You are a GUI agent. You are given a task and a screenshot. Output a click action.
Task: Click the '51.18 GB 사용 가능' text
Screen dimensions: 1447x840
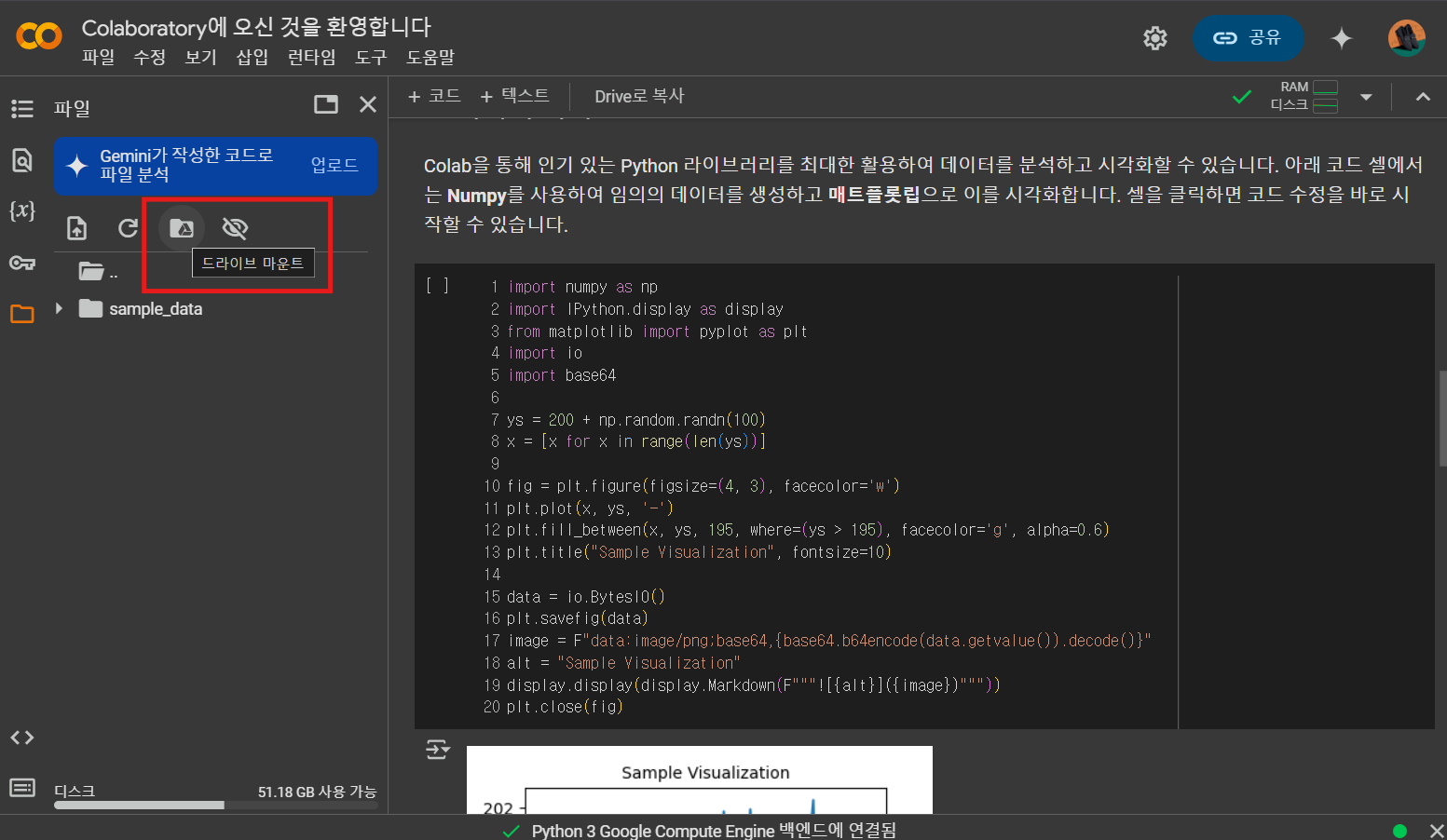pos(317,792)
